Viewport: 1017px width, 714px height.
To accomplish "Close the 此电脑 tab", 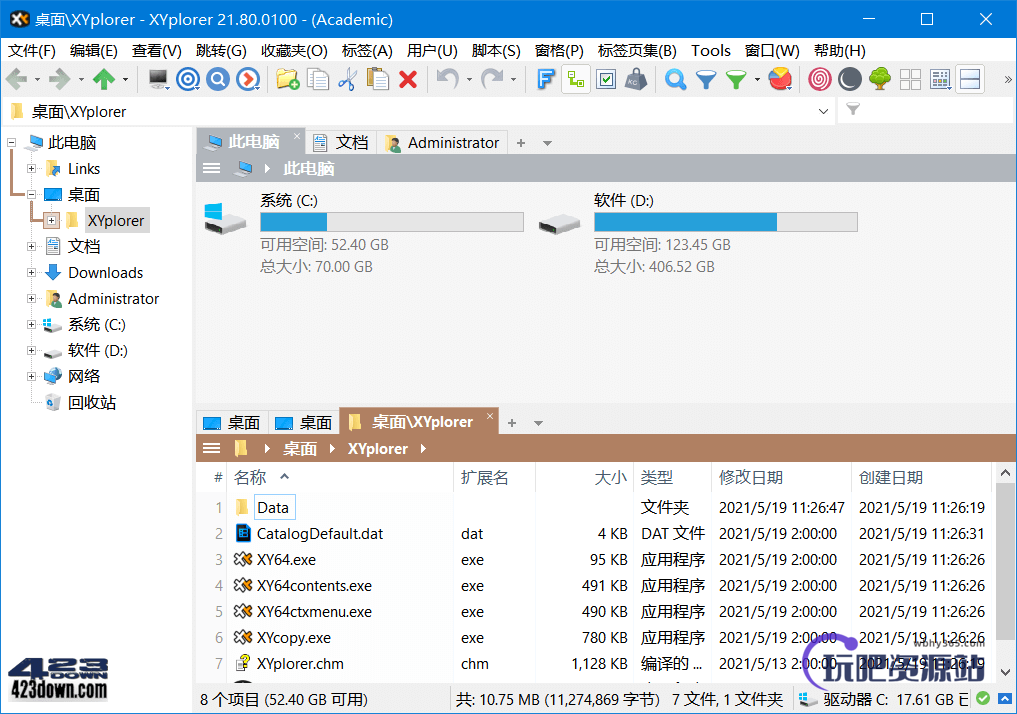I will pos(297,136).
